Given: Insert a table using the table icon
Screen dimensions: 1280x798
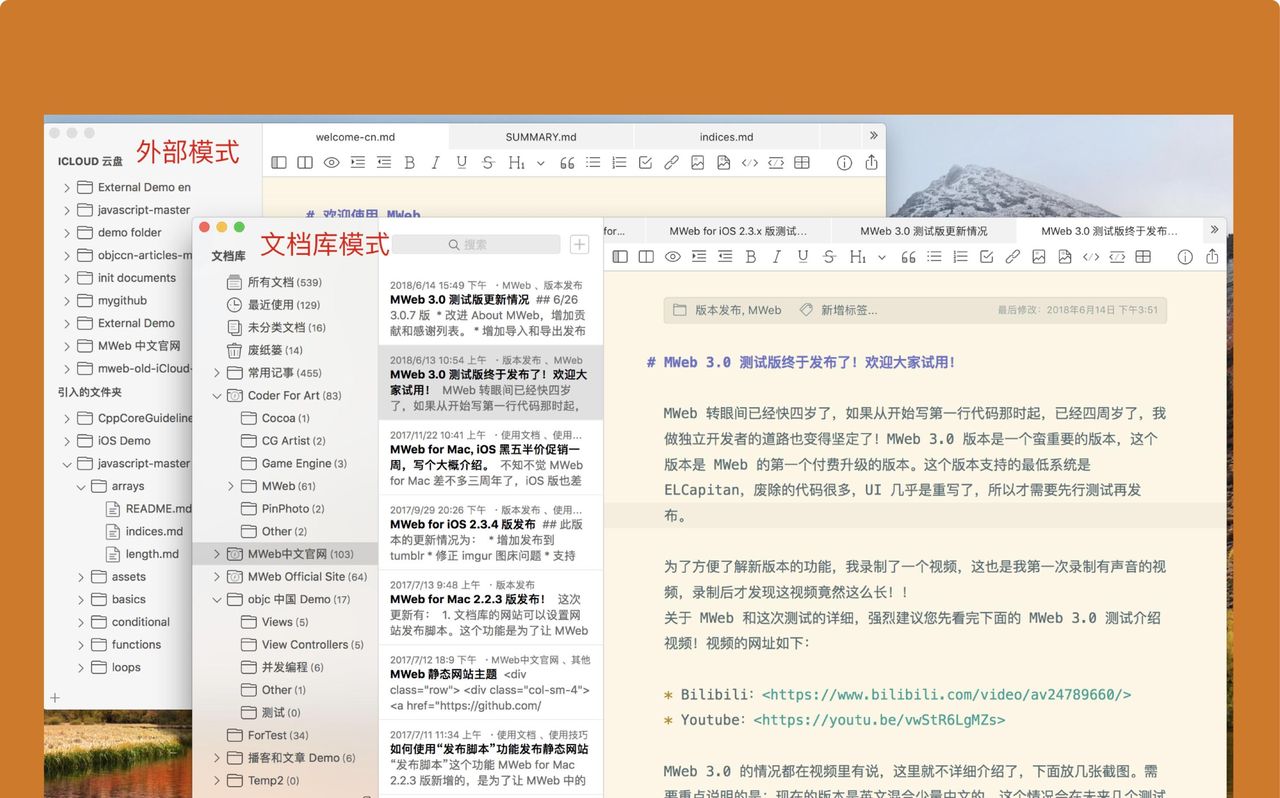Looking at the screenshot, I should pos(1143,257).
